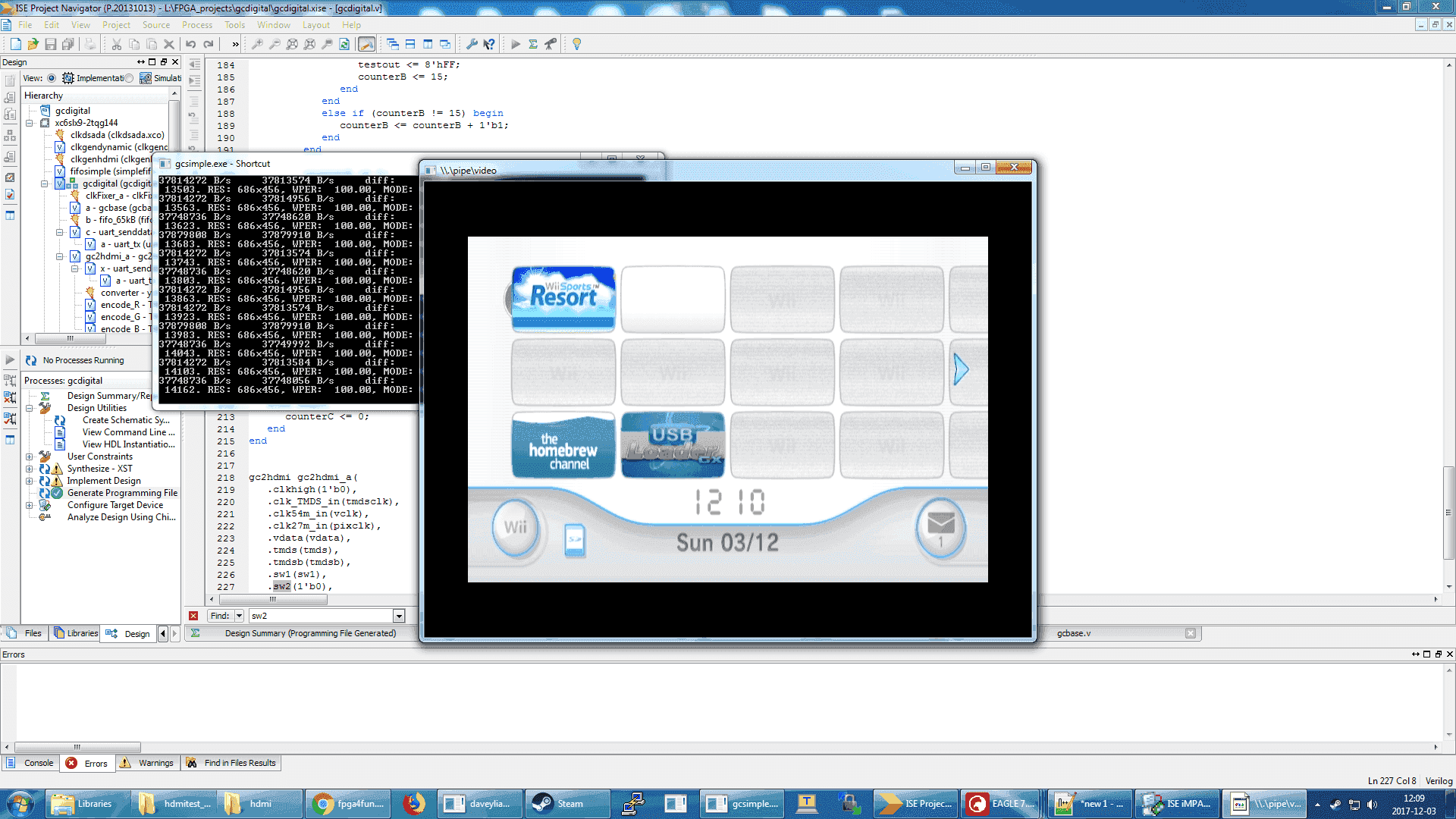Open the File menu
Viewport: 1456px width, 819px height.
(x=25, y=25)
